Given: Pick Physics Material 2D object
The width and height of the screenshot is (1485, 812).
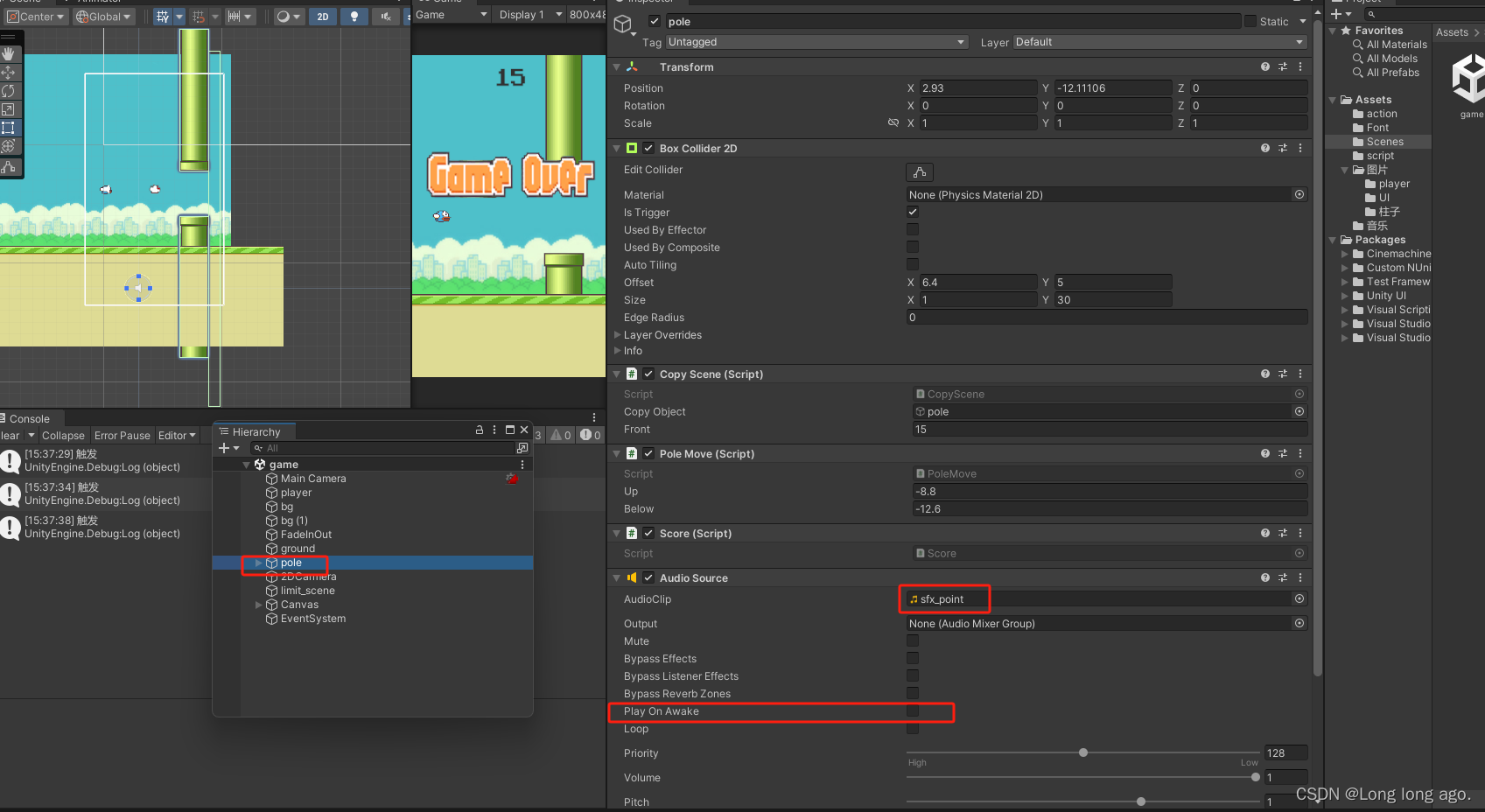Looking at the screenshot, I should point(1299,194).
